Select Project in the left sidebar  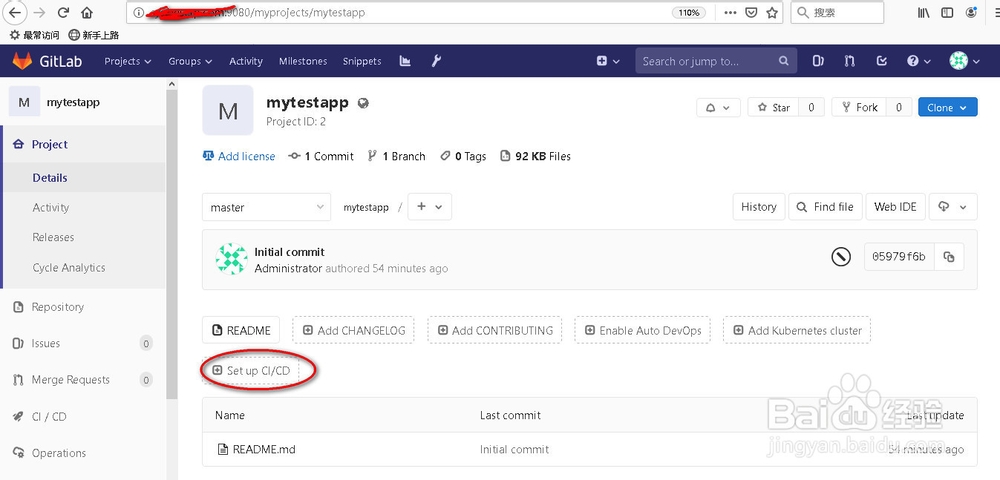[x=84, y=145]
